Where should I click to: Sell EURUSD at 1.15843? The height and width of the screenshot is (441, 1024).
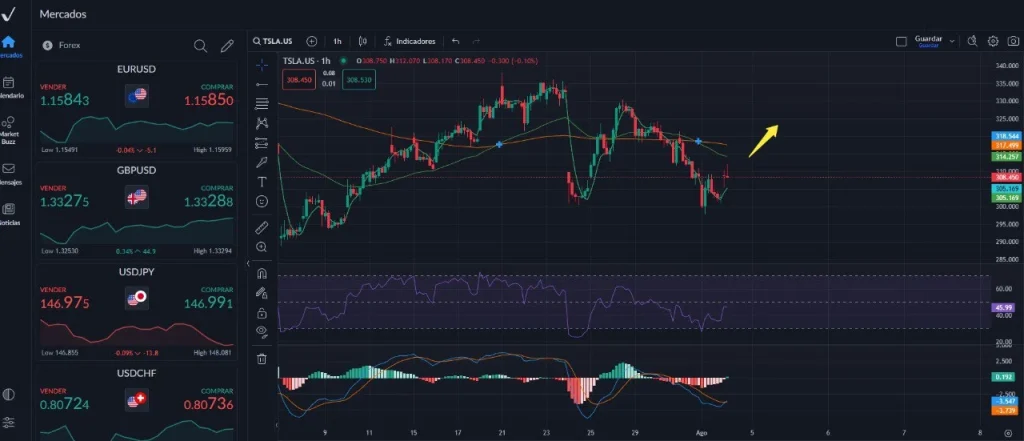click(65, 100)
